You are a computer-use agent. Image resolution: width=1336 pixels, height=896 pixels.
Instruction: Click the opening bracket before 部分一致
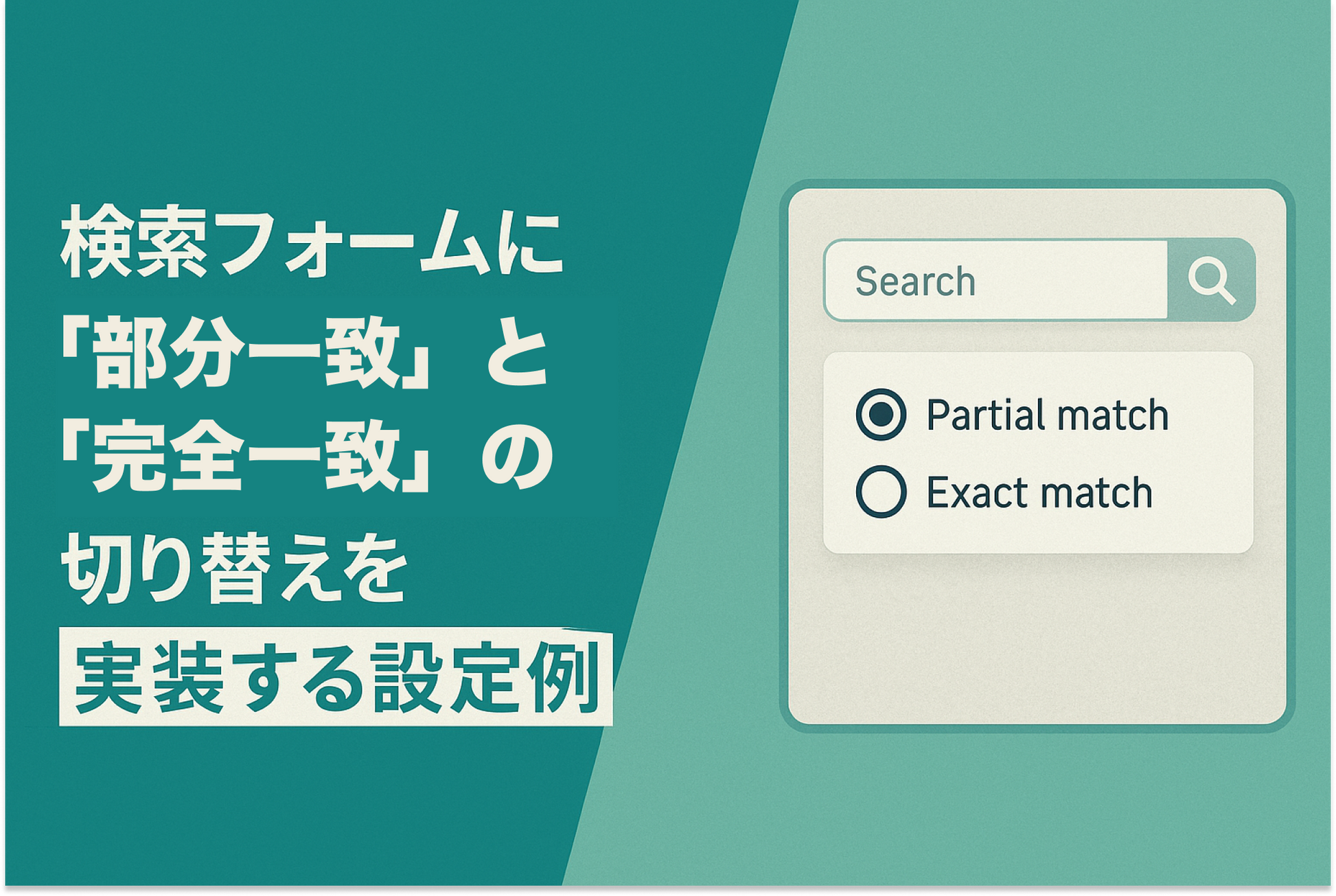click(x=71, y=343)
